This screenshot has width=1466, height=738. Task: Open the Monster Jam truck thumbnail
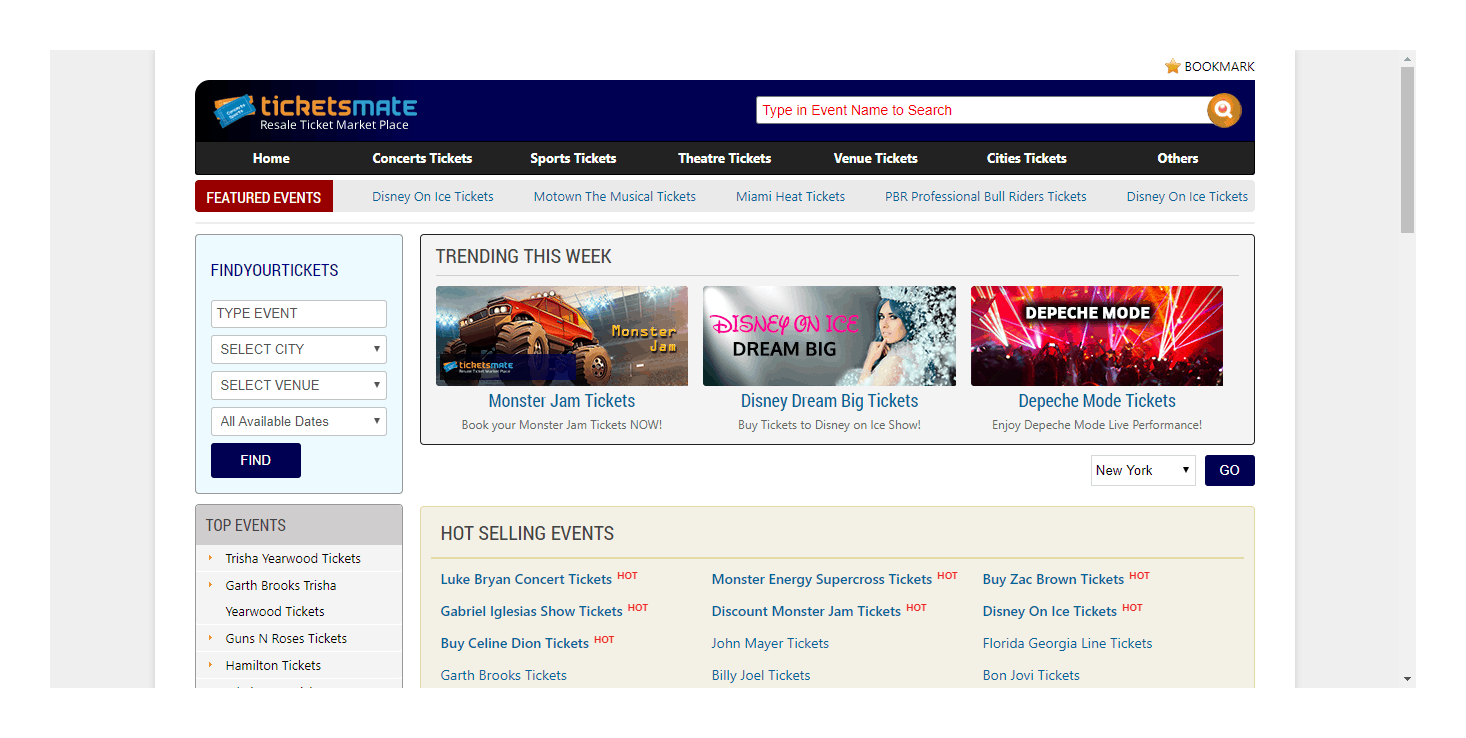pos(562,336)
